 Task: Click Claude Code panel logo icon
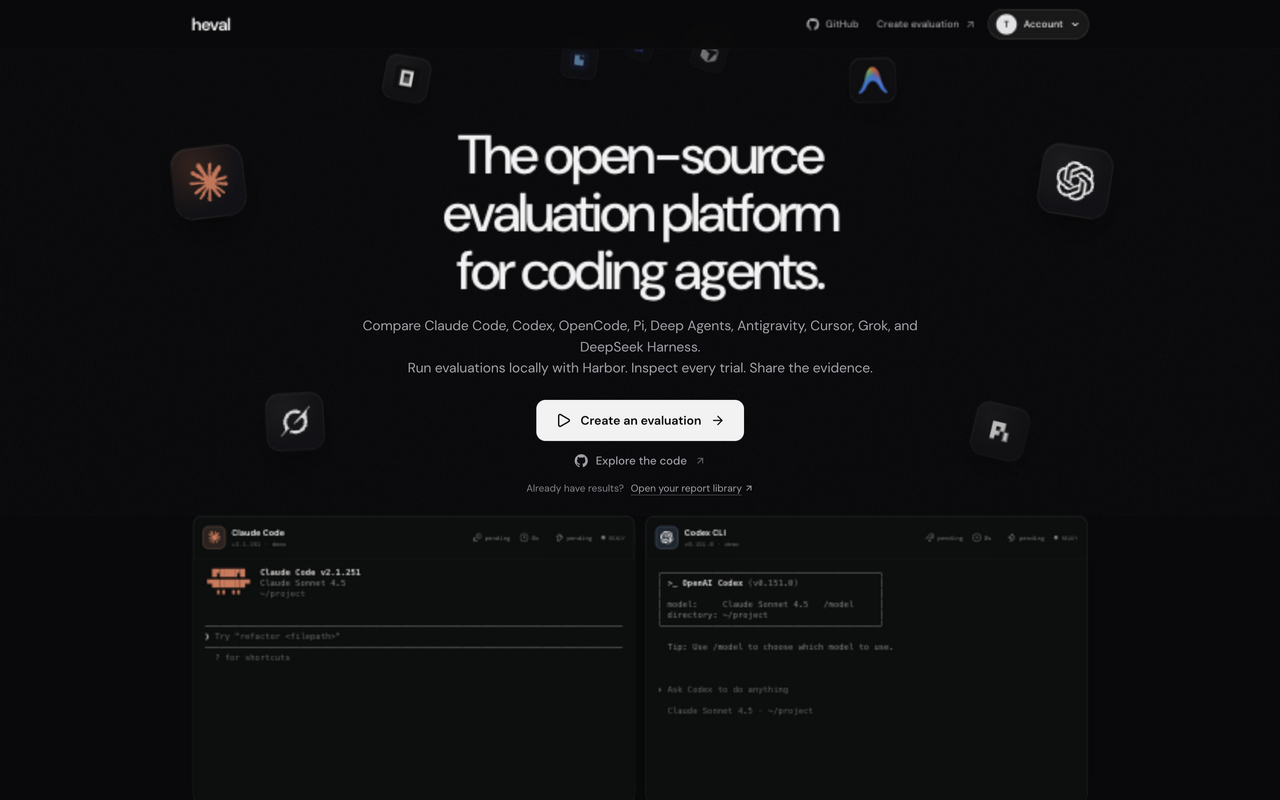pos(214,537)
